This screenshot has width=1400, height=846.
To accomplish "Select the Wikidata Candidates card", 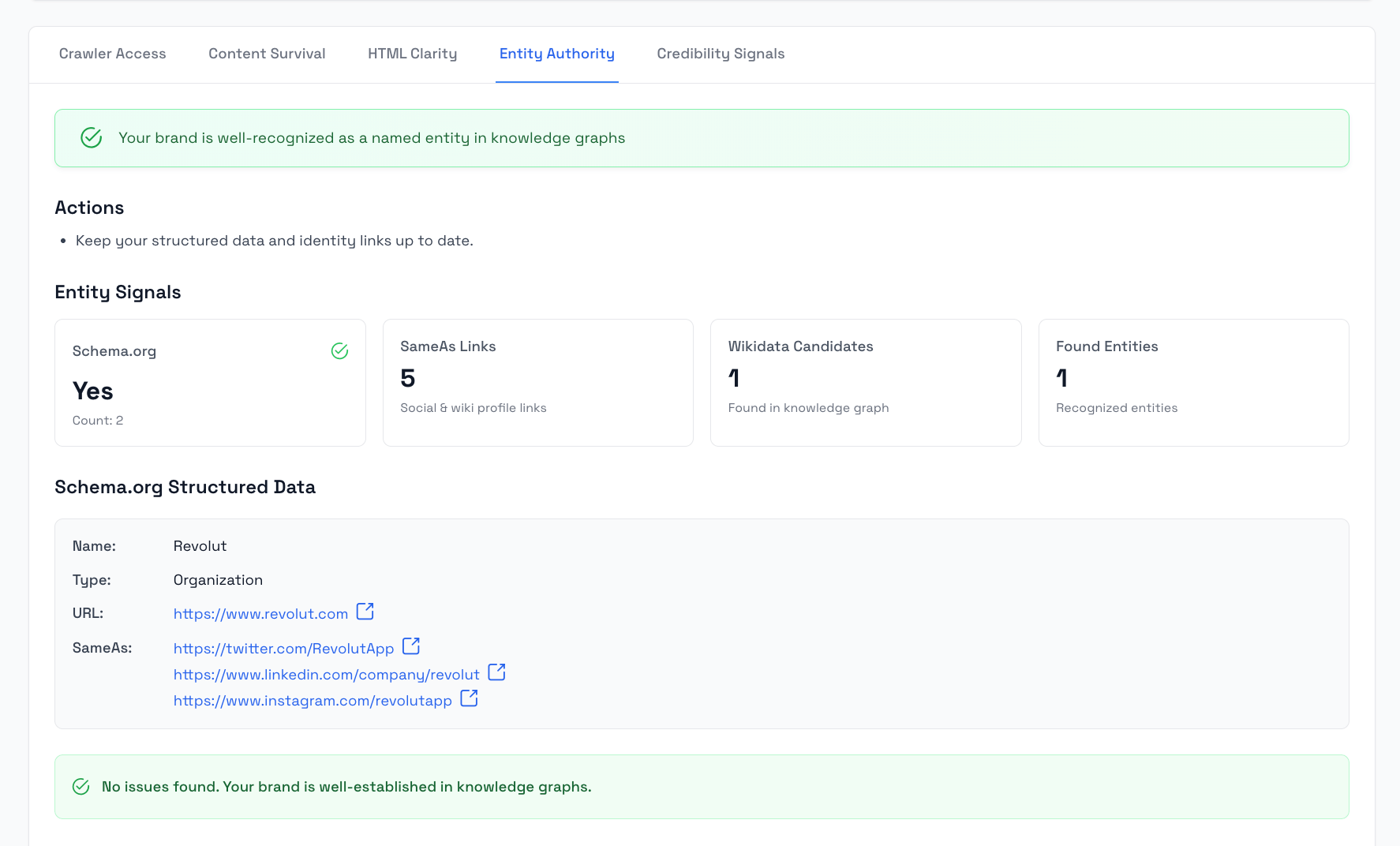I will click(865, 383).
